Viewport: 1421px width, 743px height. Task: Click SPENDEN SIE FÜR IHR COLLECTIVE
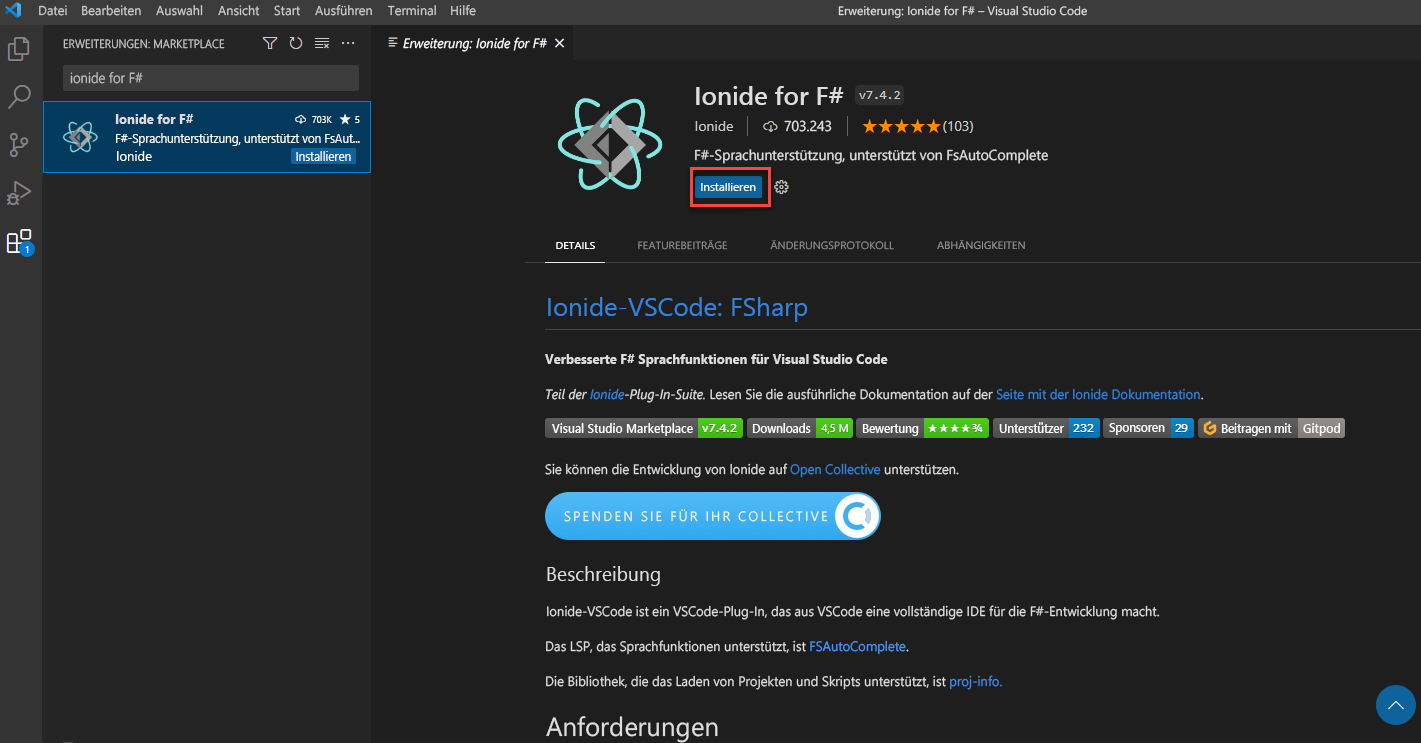[x=712, y=515]
